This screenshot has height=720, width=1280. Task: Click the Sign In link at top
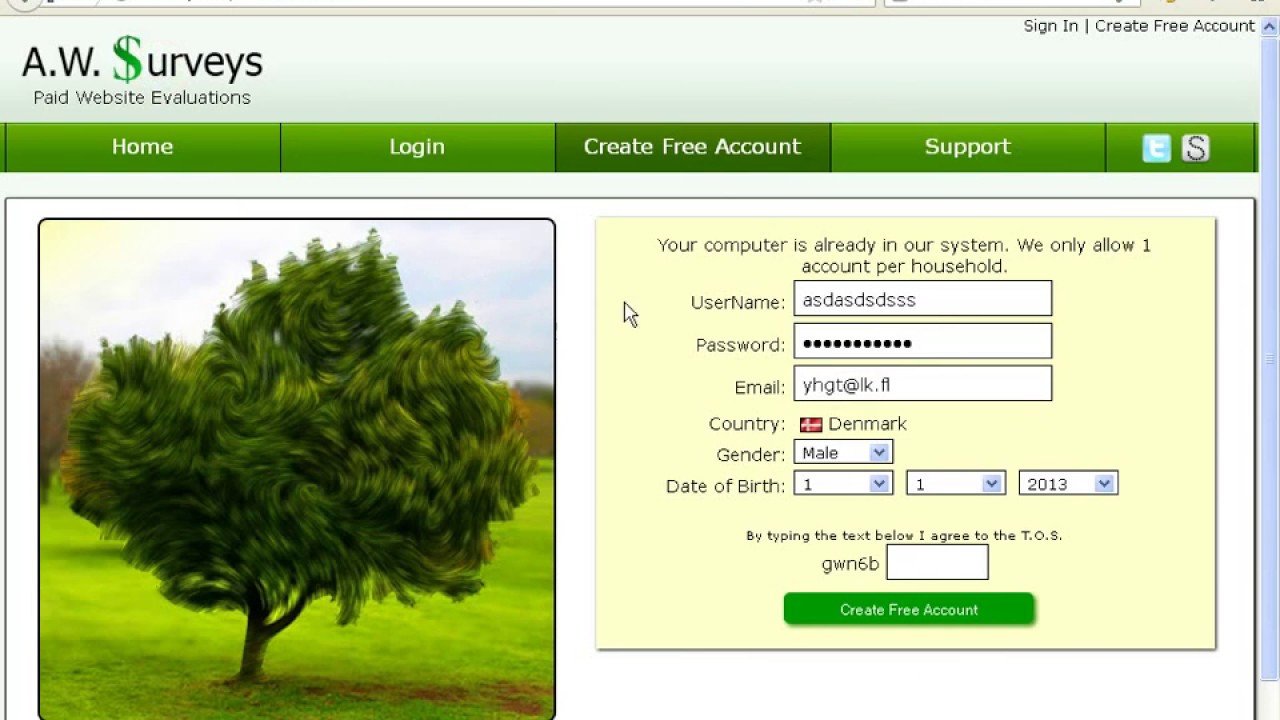click(1051, 26)
